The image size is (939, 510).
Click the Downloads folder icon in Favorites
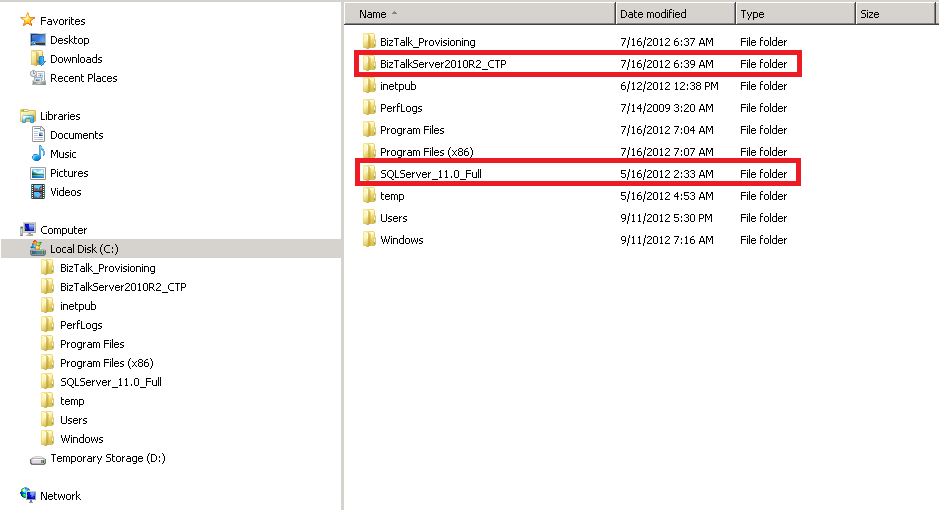point(38,59)
